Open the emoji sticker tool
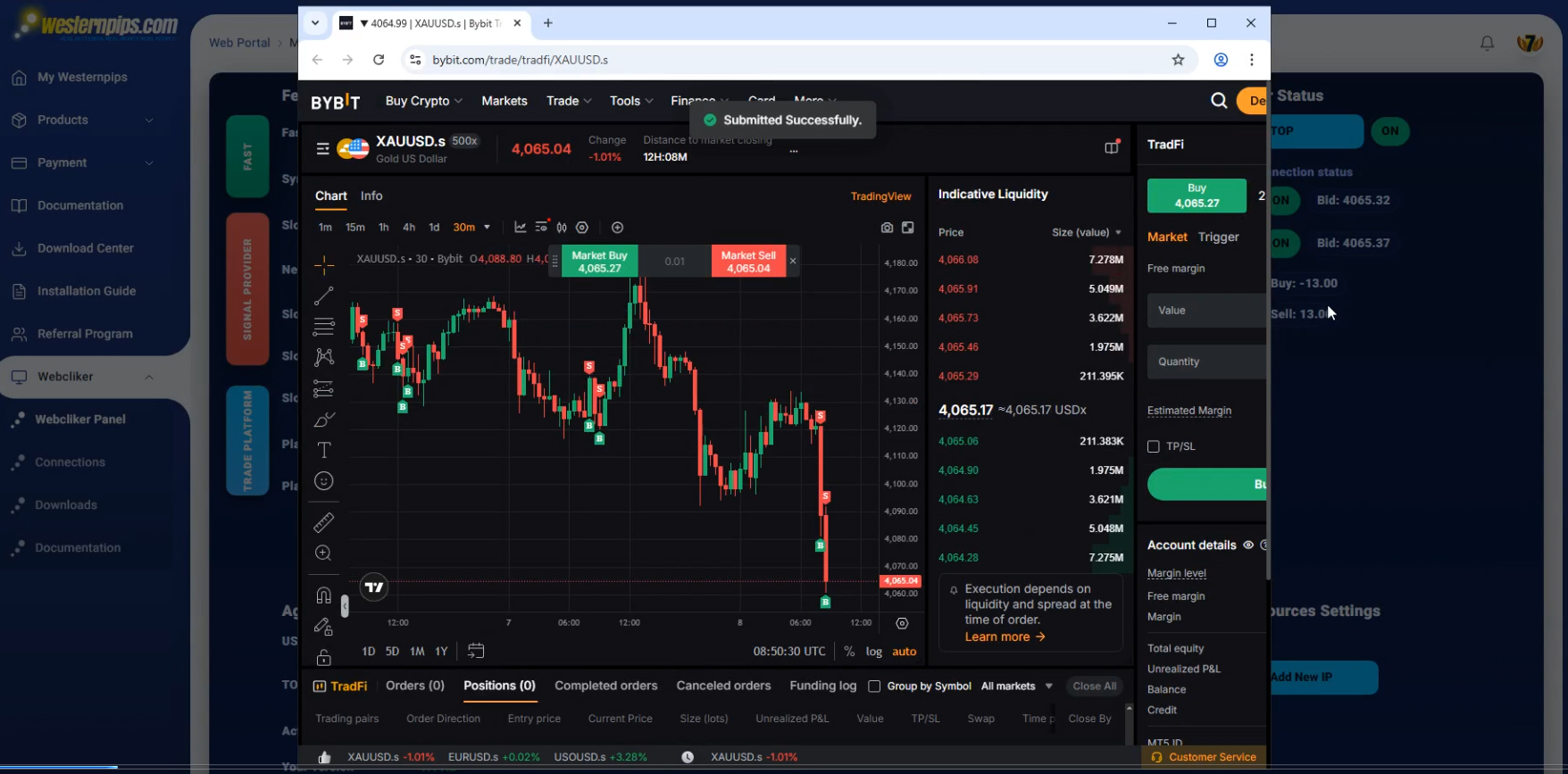Viewport: 1568px width, 774px height. [x=323, y=481]
